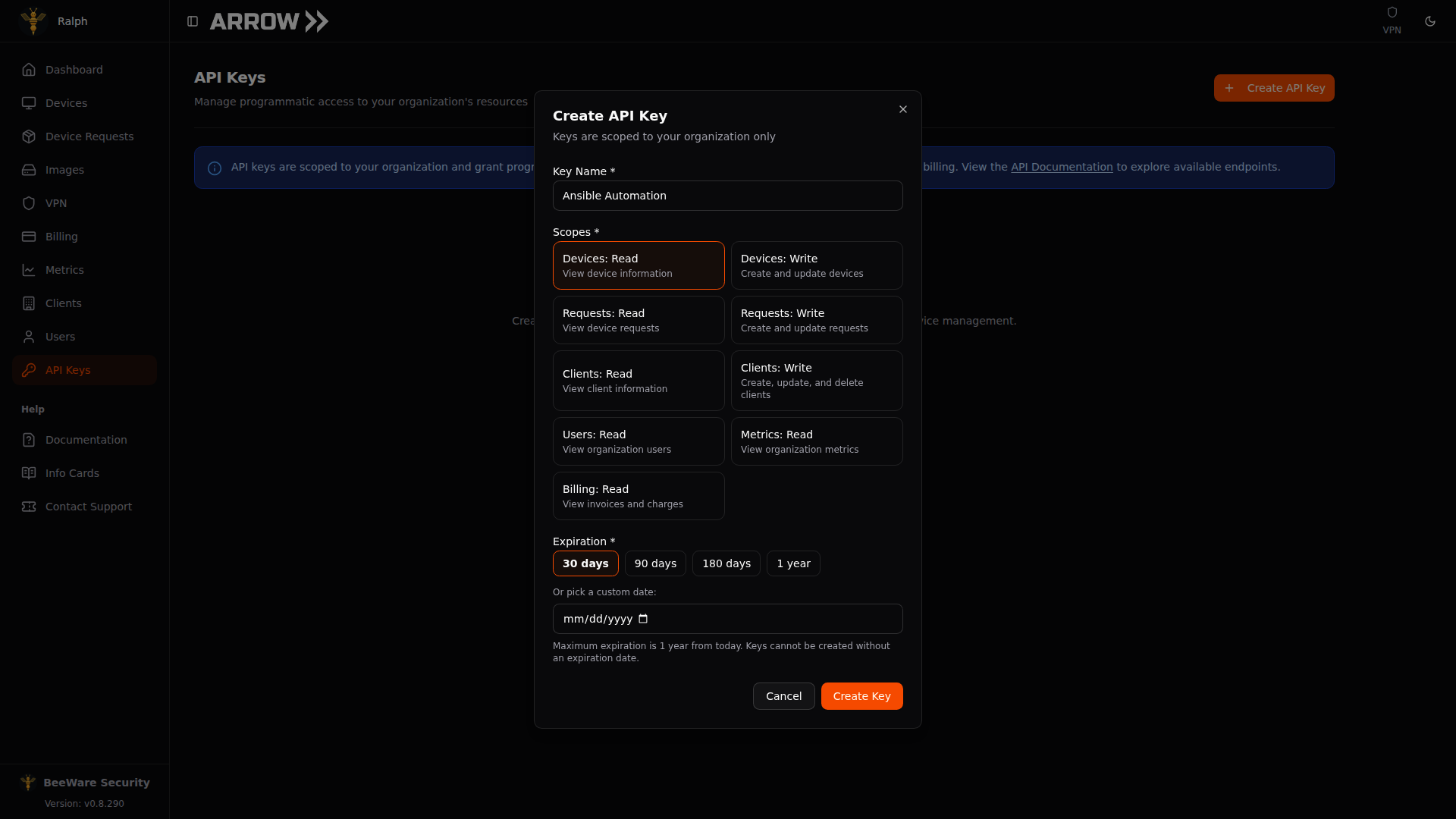The width and height of the screenshot is (1456, 819).
Task: Select 90 days expiration
Action: (x=655, y=563)
